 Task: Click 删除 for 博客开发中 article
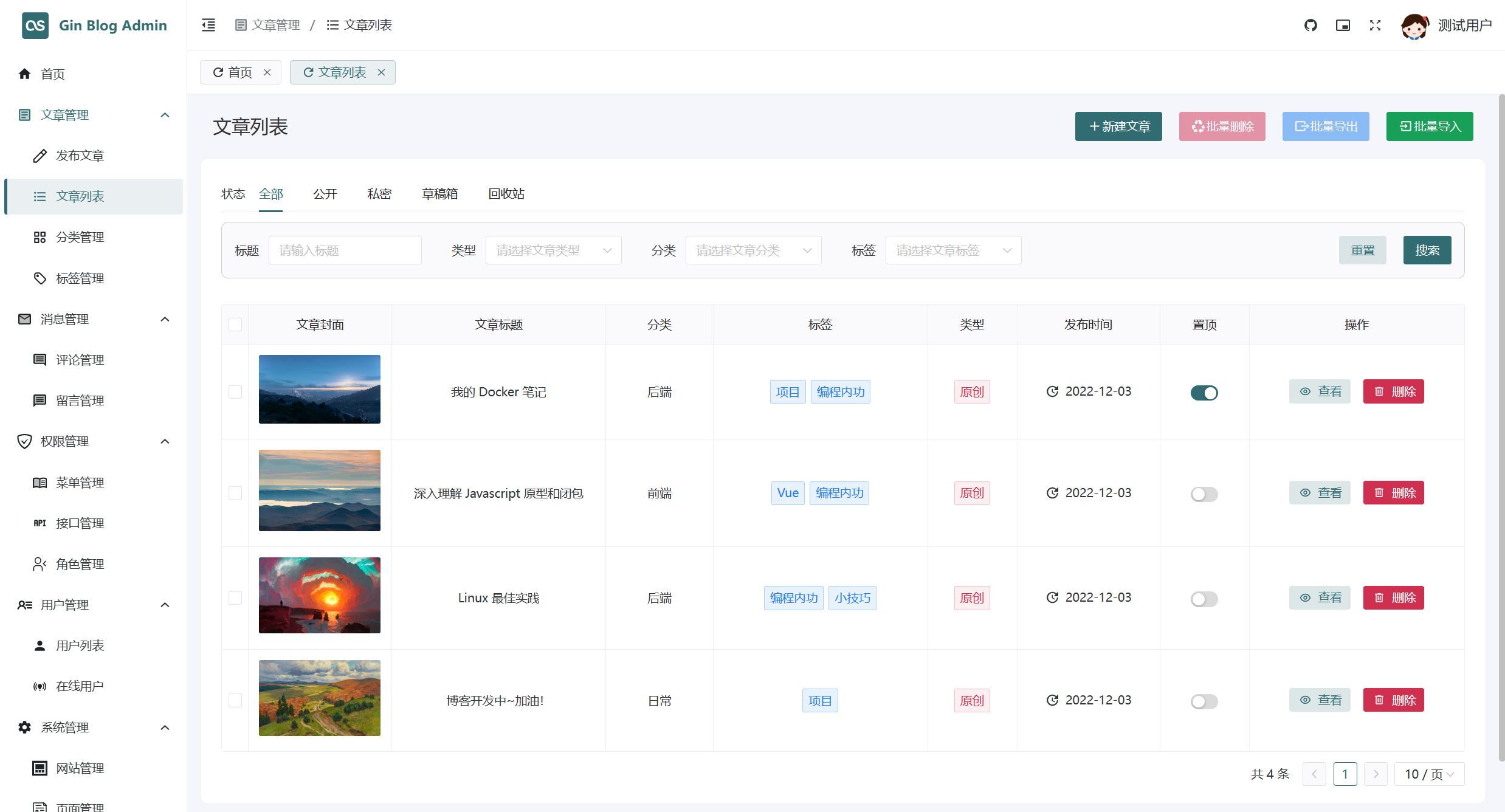[1393, 700]
